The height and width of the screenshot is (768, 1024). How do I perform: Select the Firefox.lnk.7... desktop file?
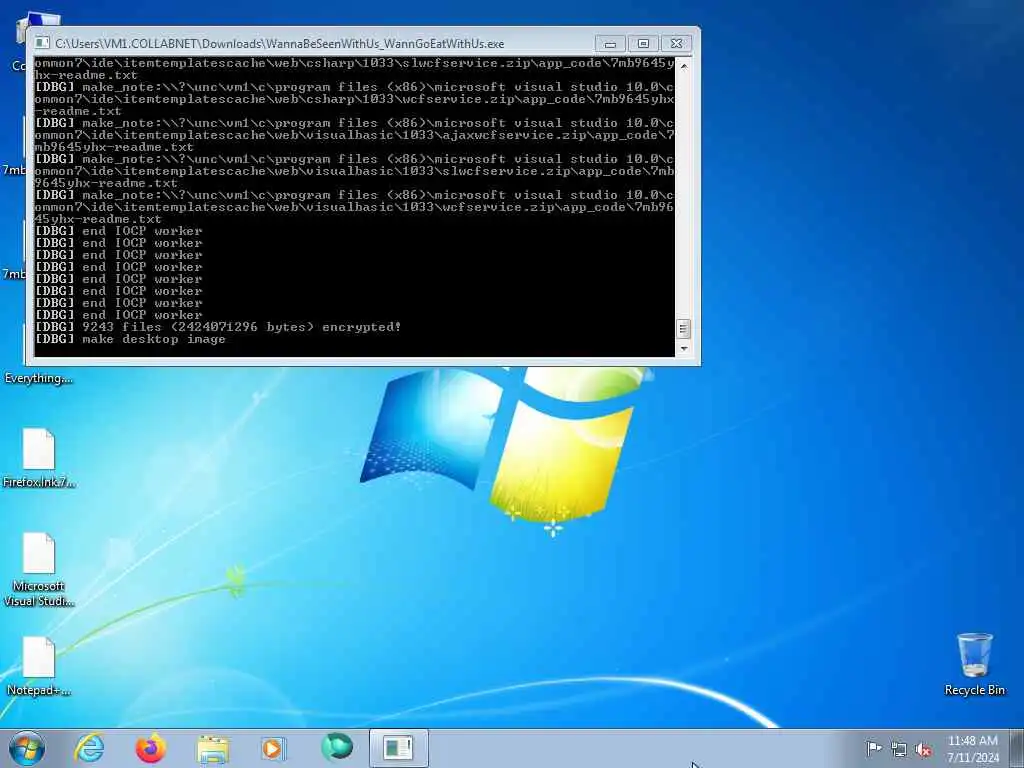point(39,458)
